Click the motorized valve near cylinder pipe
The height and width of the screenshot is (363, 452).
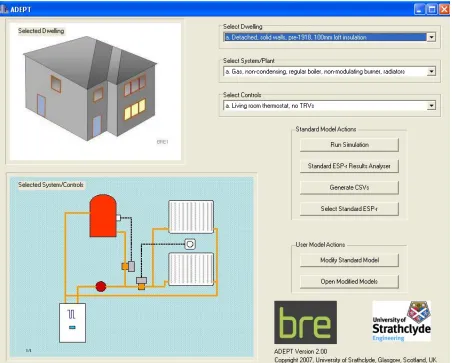(128, 266)
